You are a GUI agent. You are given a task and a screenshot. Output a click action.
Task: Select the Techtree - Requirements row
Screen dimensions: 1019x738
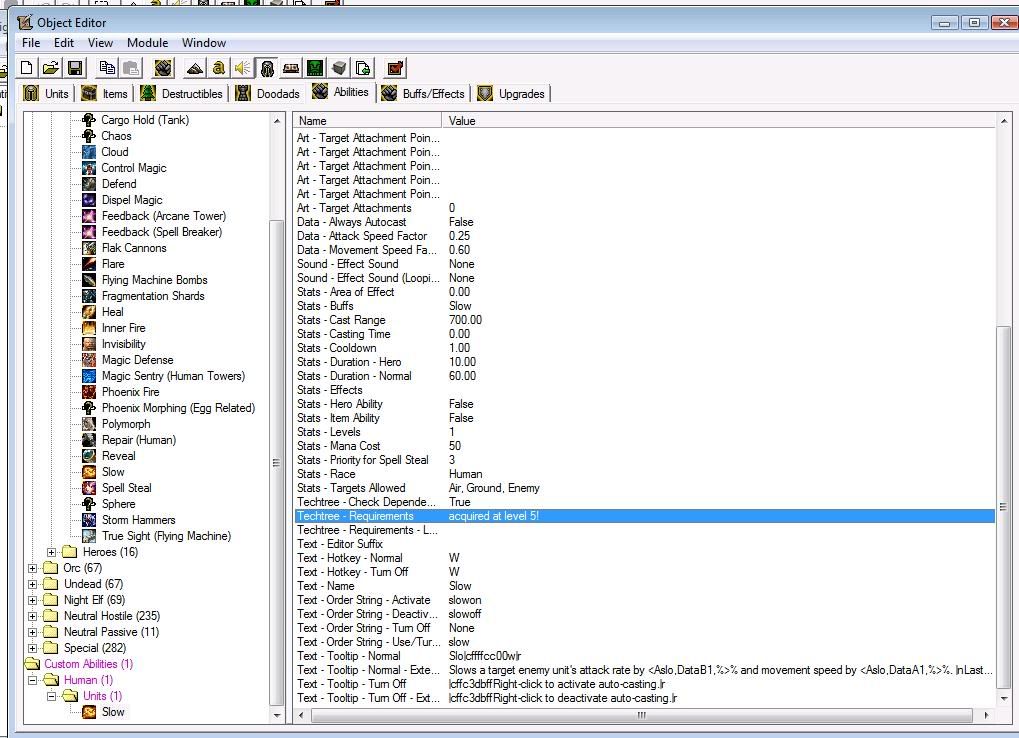(645, 516)
